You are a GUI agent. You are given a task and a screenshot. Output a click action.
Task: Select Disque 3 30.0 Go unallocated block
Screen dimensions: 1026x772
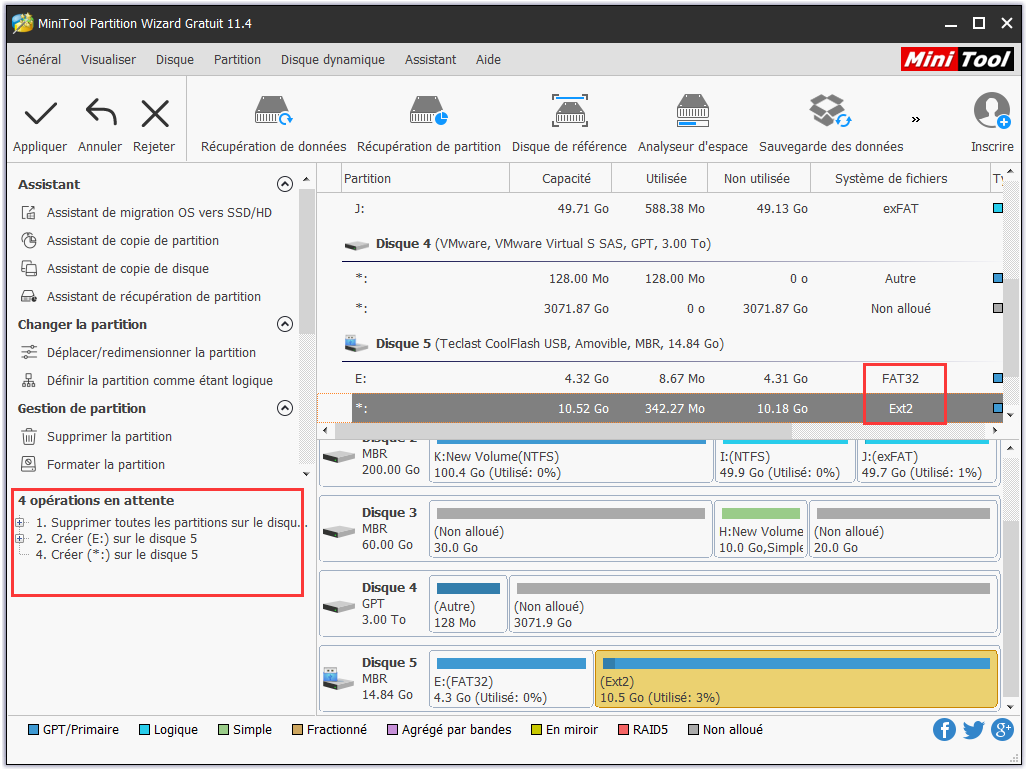tap(571, 529)
